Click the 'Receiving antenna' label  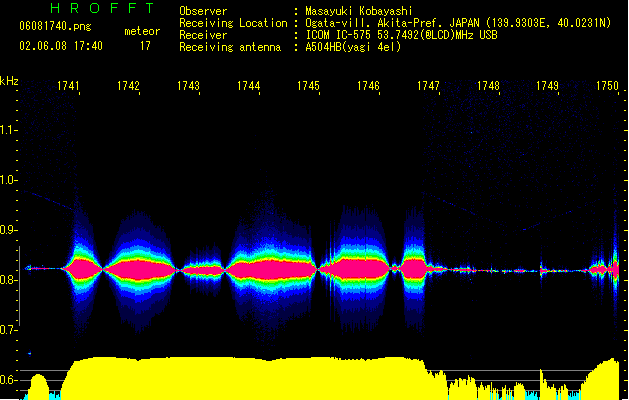click(x=230, y=47)
